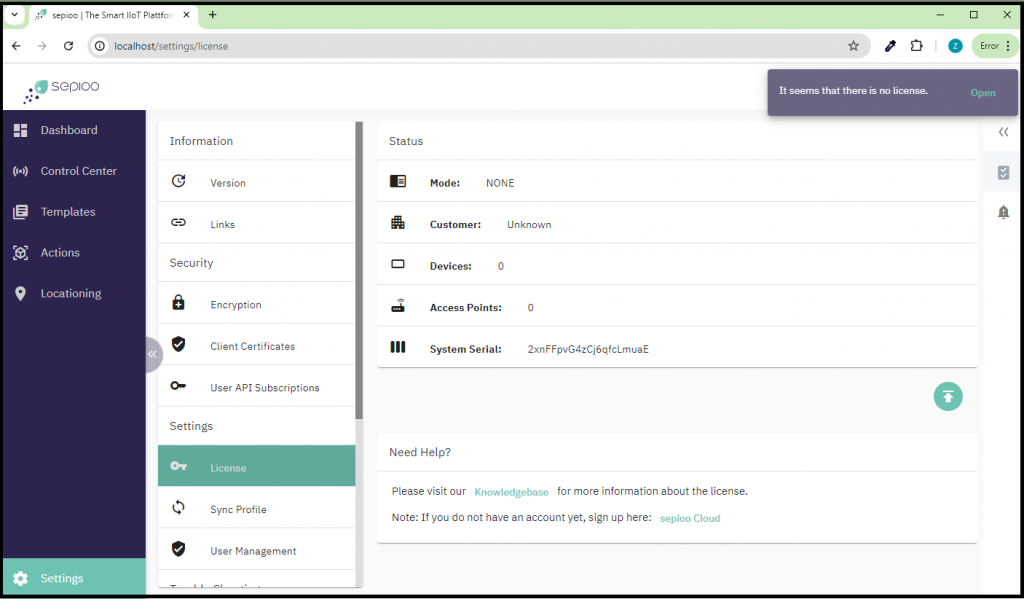Bookmark this page with the star icon
The width and height of the screenshot is (1024, 599).
(x=853, y=46)
